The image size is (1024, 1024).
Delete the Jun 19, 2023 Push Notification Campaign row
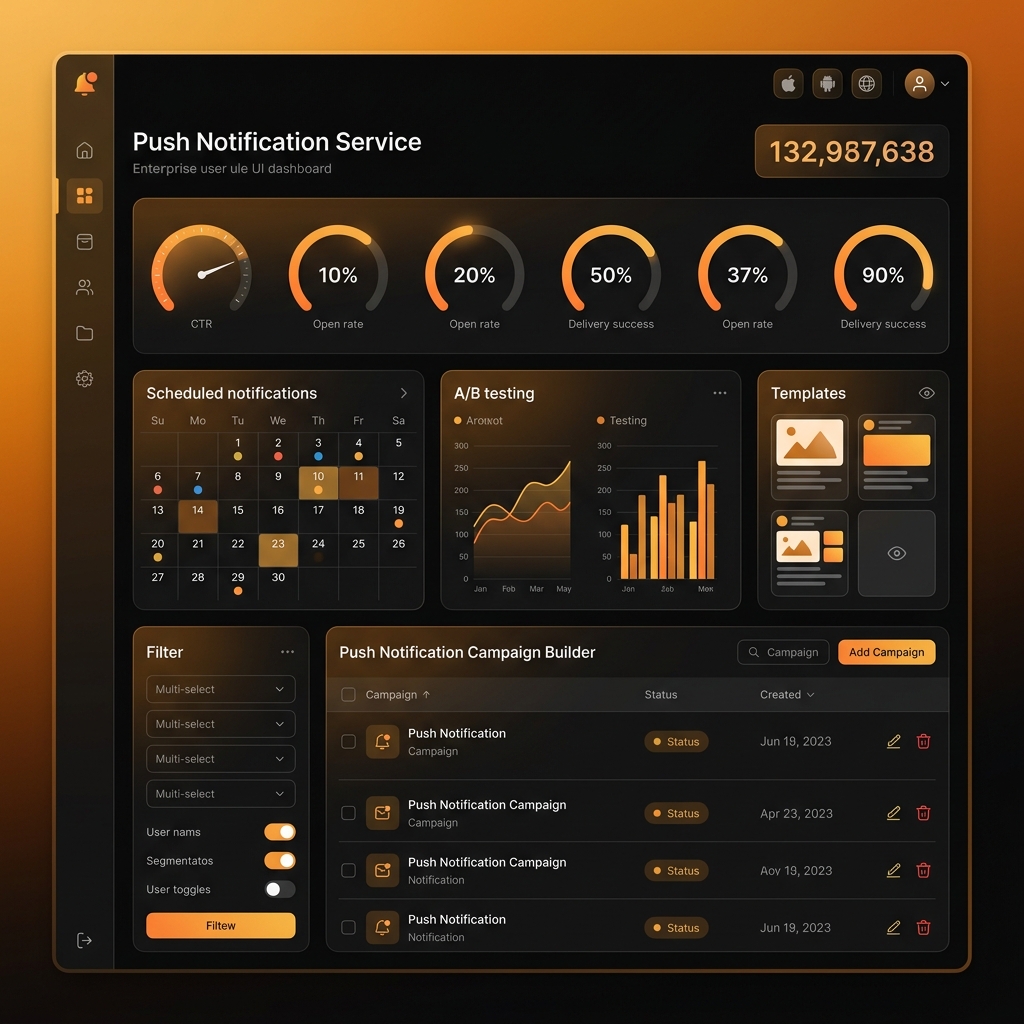coord(923,741)
